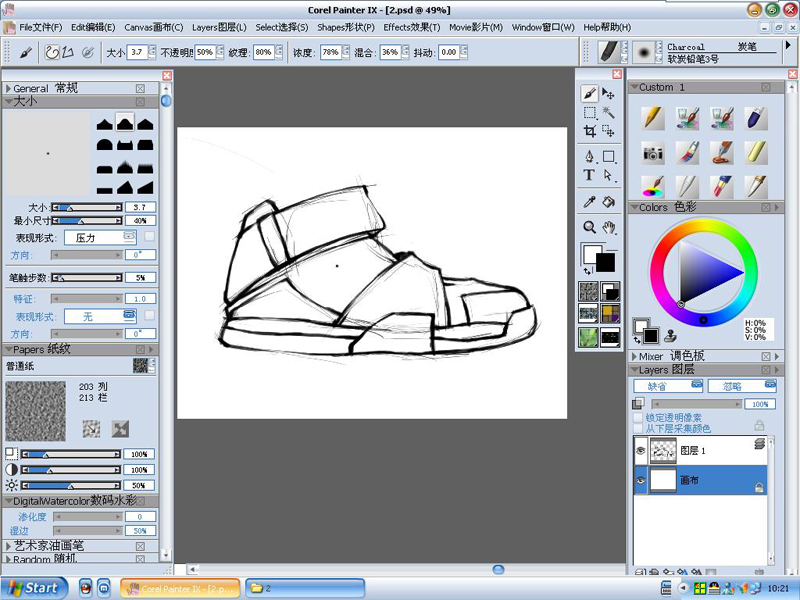Click the Windows Start button

34,588
